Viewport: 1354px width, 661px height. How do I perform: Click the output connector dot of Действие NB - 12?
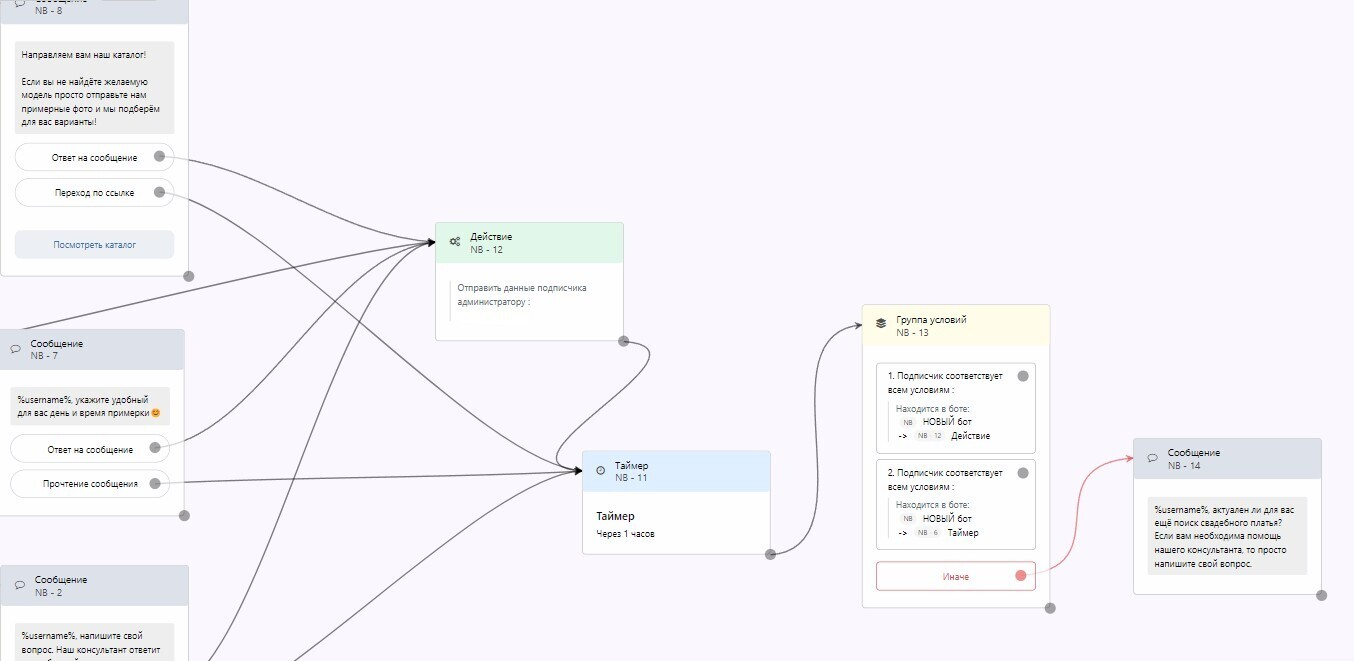coord(624,341)
